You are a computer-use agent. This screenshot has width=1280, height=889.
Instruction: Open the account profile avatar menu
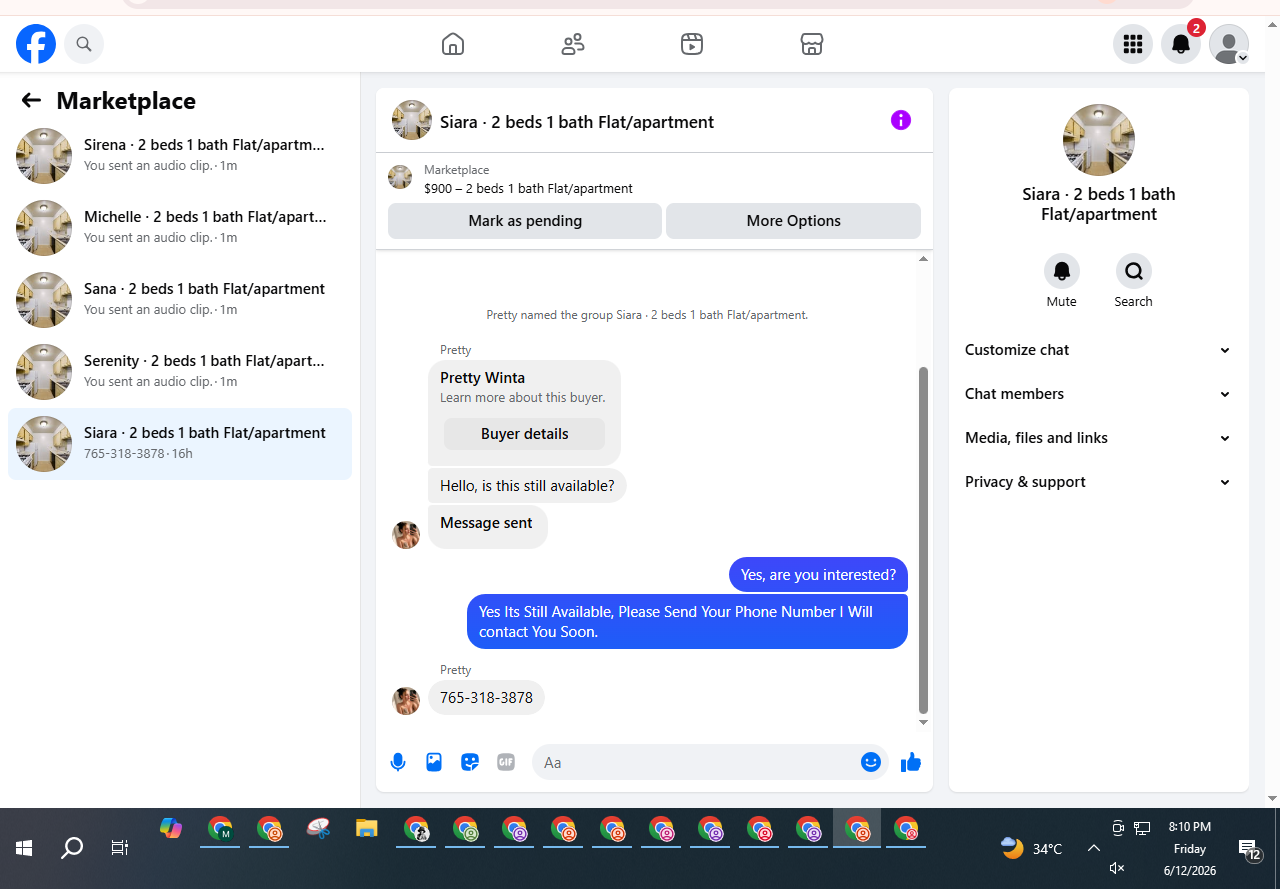(x=1229, y=44)
